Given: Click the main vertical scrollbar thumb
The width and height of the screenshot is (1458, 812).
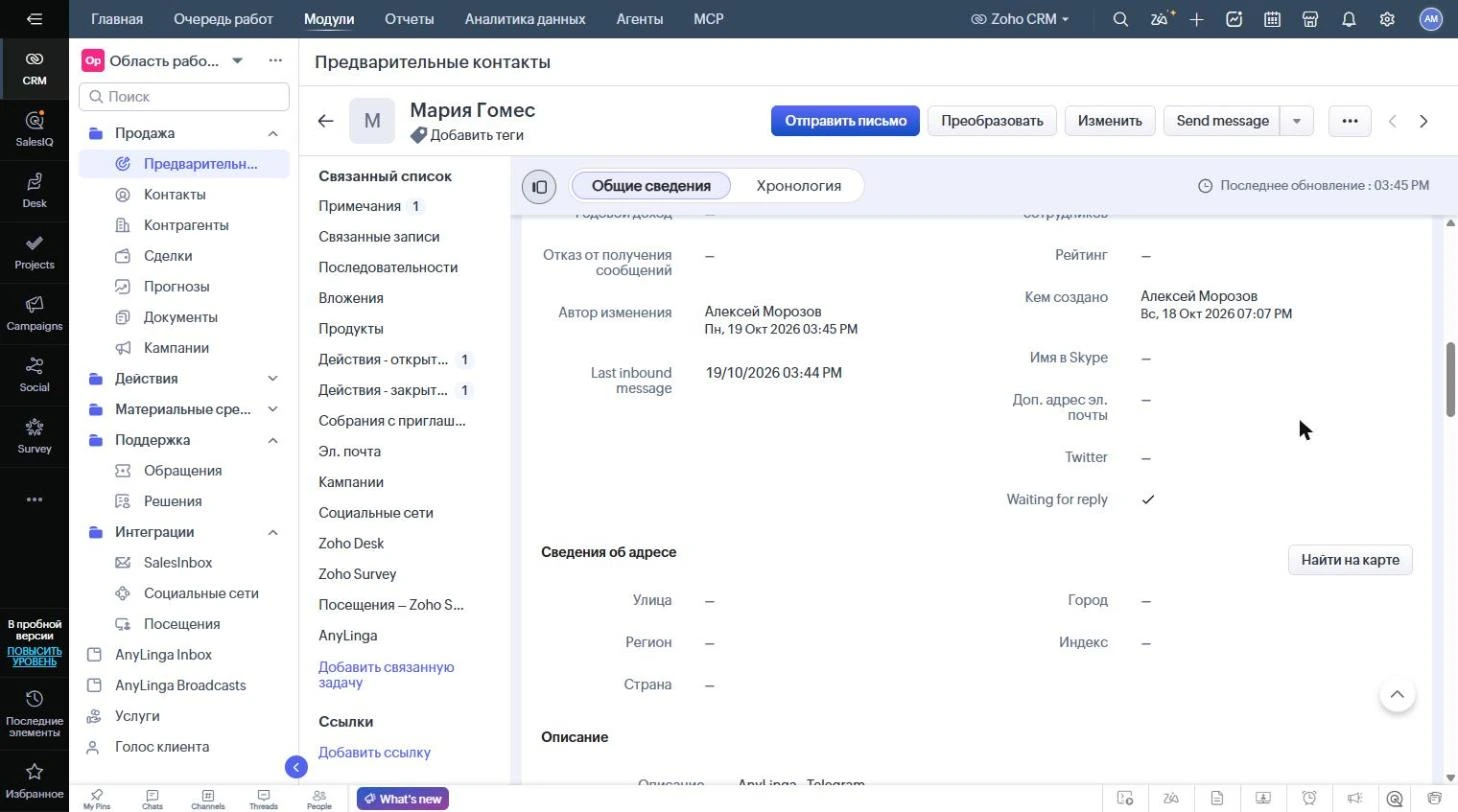Looking at the screenshot, I should 1451,379.
